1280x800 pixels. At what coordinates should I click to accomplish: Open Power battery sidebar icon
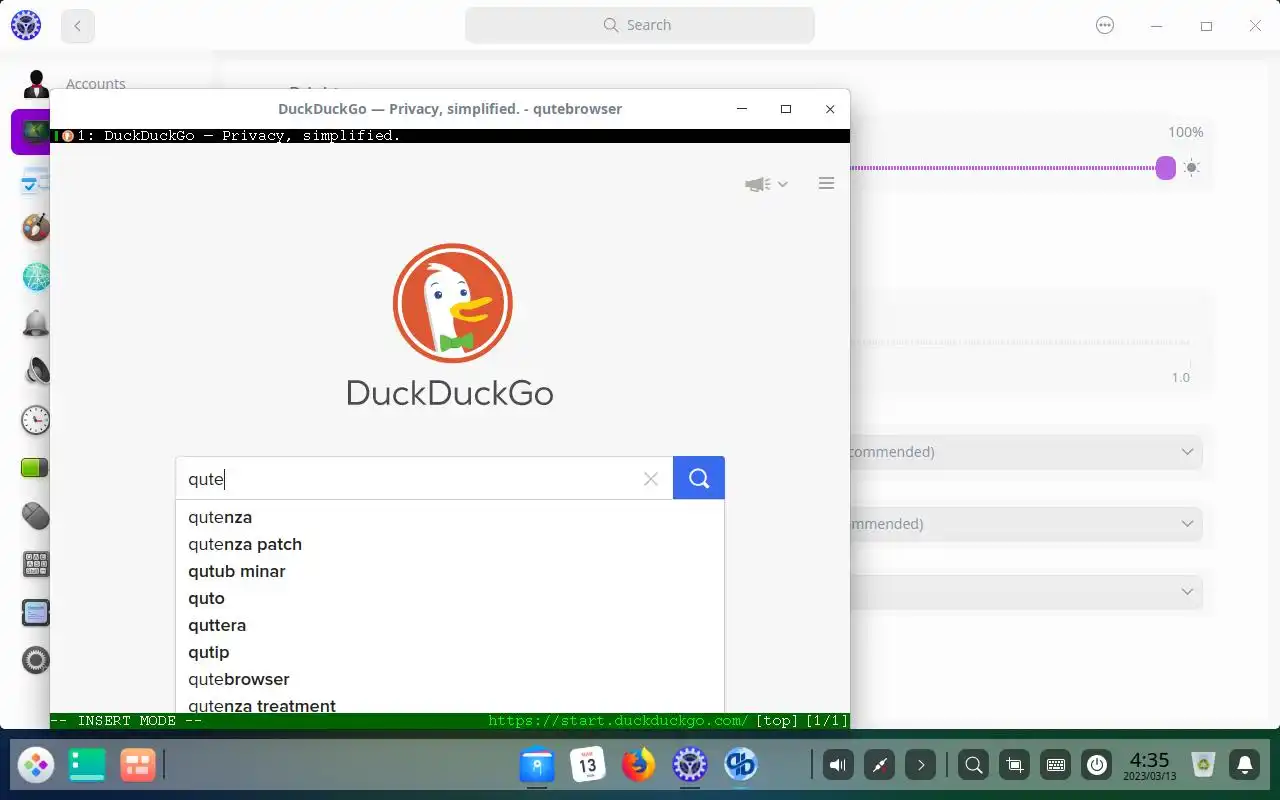click(x=36, y=468)
